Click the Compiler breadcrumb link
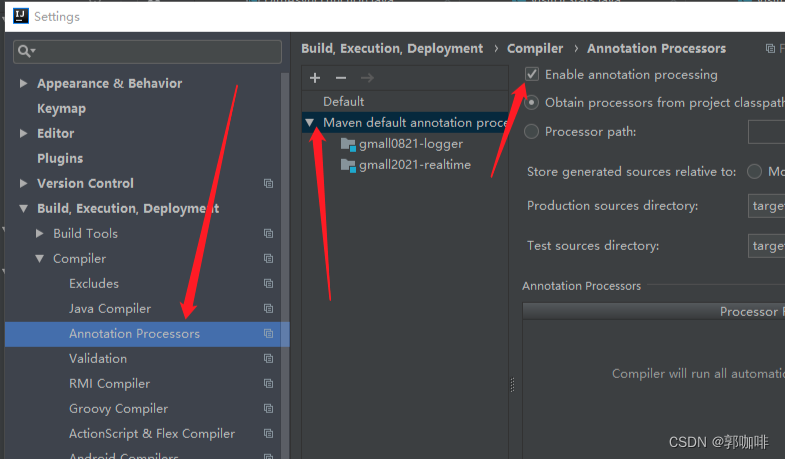 pyautogui.click(x=535, y=49)
